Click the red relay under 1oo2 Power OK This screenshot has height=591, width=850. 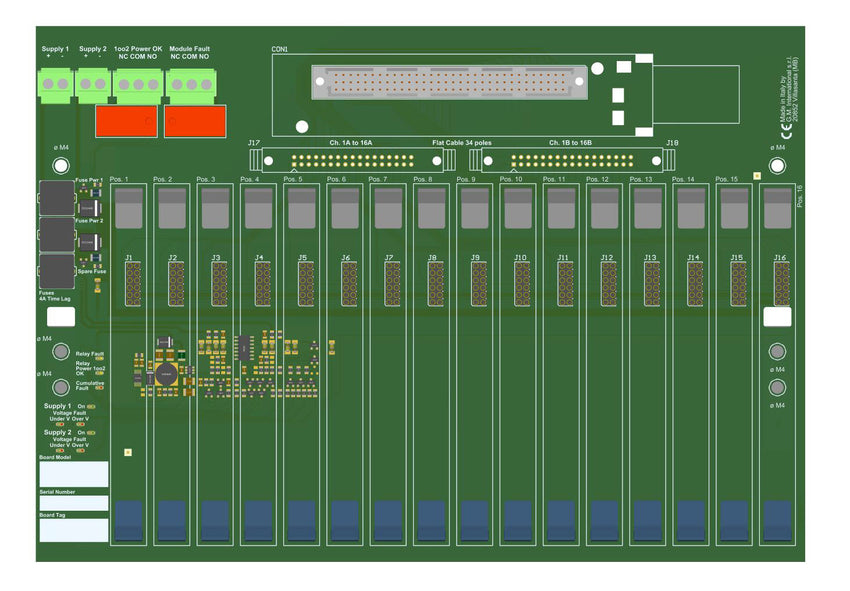pos(126,121)
